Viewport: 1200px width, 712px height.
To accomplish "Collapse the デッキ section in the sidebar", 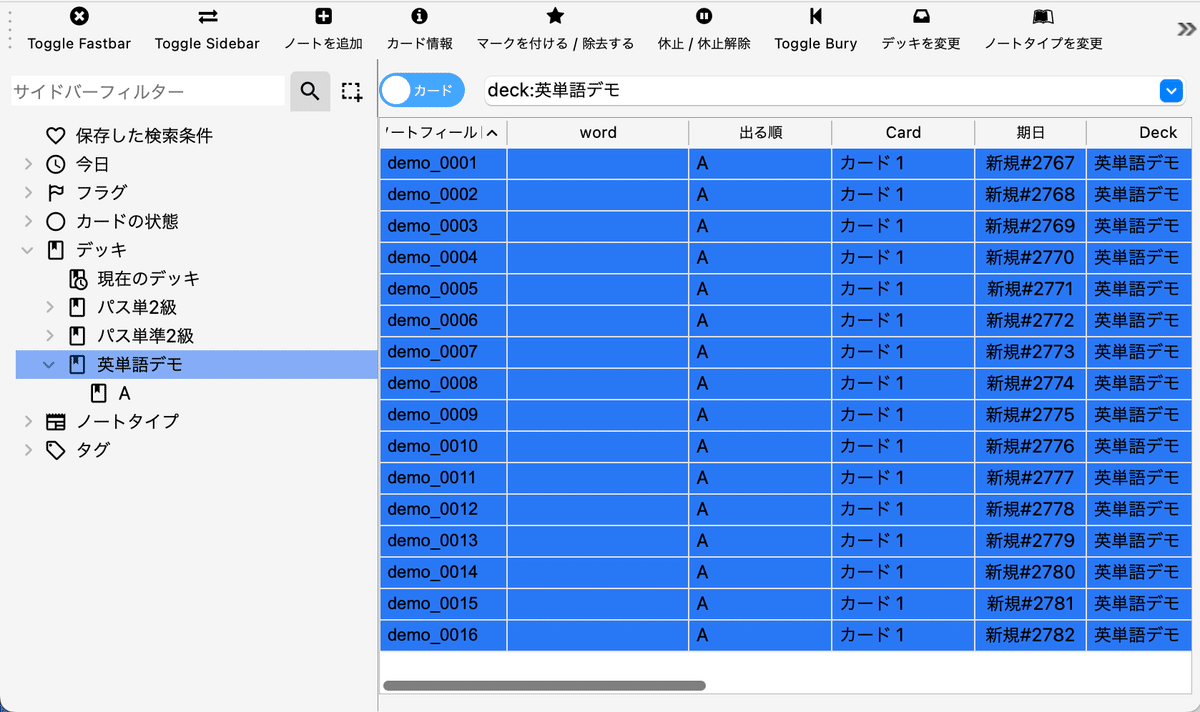I will 27,250.
